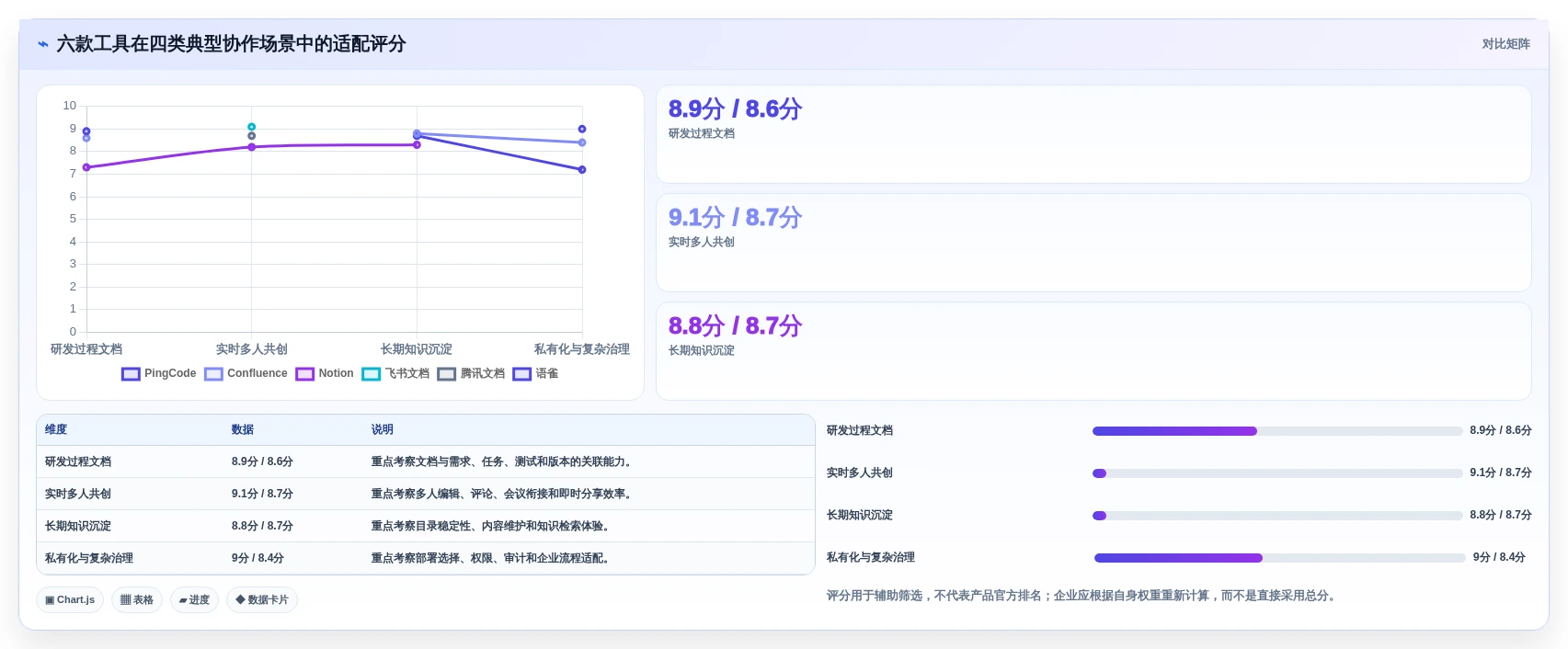Click the 私有化与复杂治理 progress bar

[x=1279, y=558]
